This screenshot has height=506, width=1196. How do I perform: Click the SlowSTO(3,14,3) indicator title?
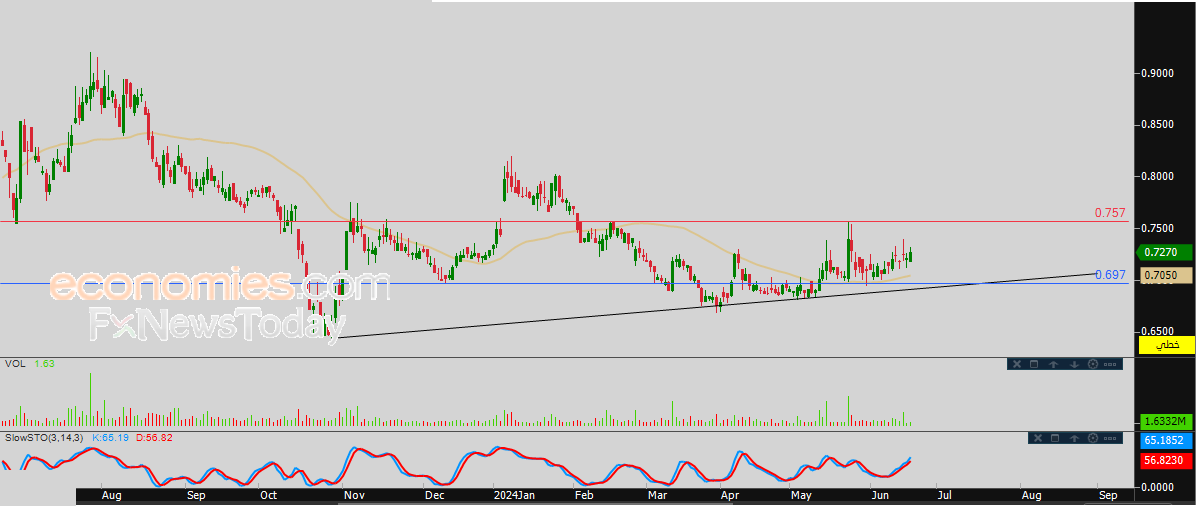pos(44,438)
